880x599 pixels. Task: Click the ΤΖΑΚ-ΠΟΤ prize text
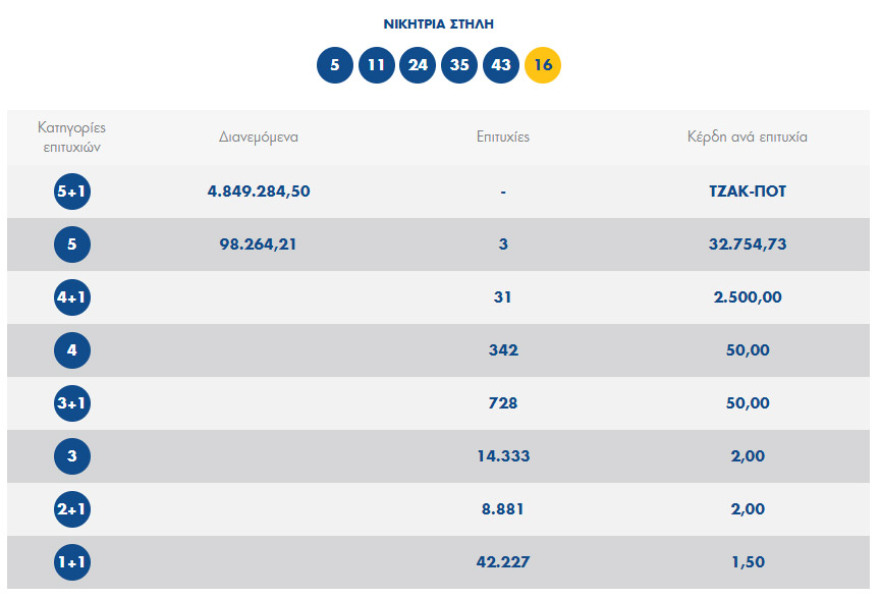coord(741,191)
